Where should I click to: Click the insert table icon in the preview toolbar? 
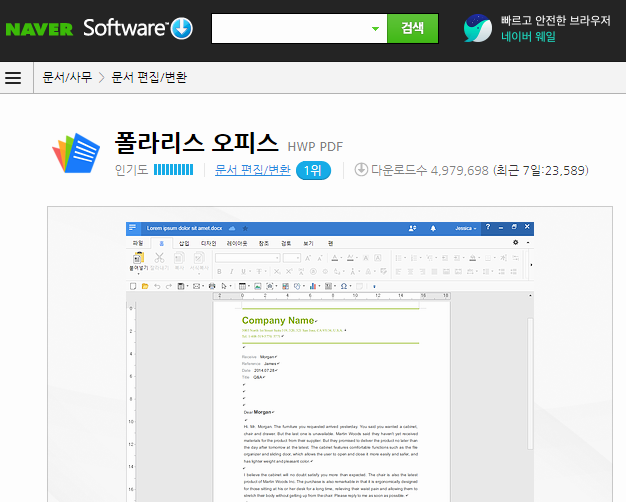coord(242,286)
